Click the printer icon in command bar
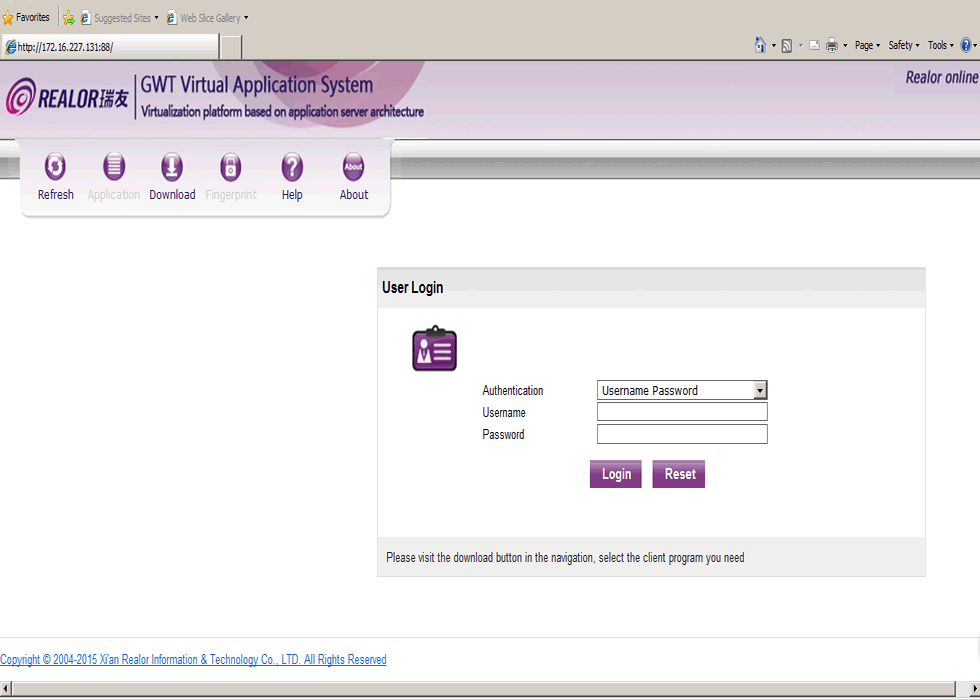 tap(831, 45)
